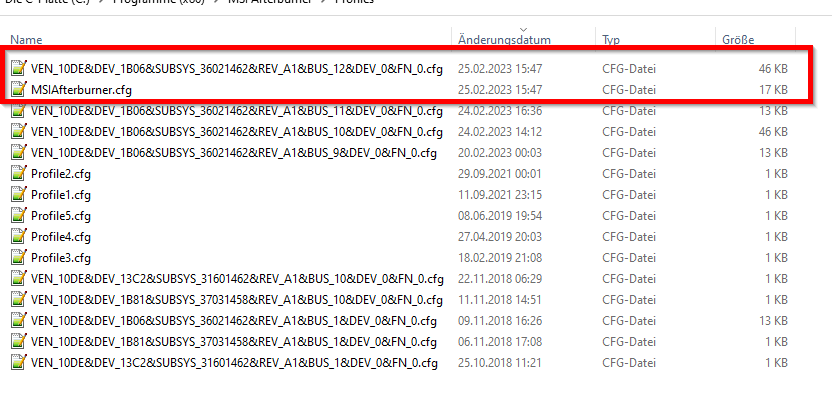
Task: Click the icon of the 1B81 BUS_1 cfg file
Action: coord(19,341)
